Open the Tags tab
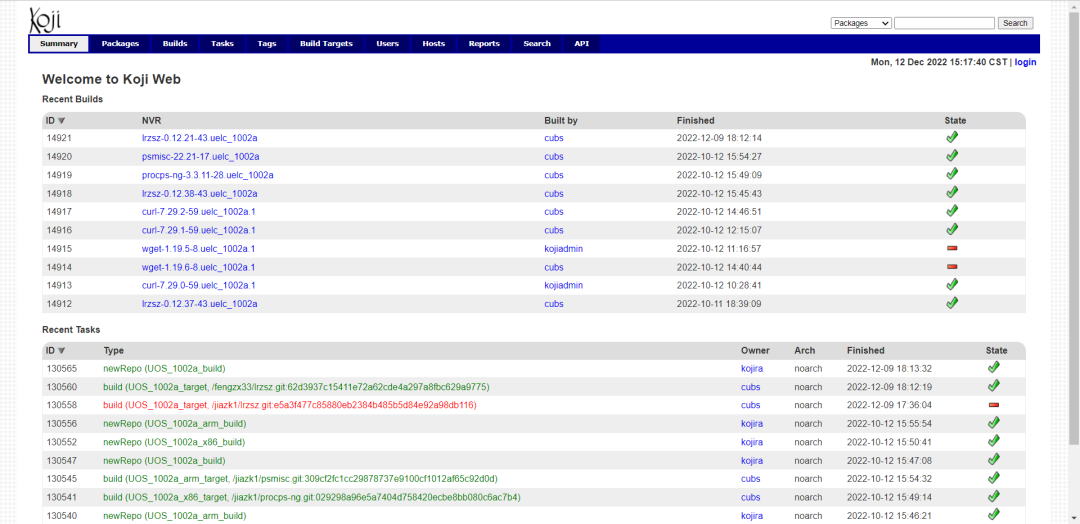The height and width of the screenshot is (524, 1080). point(267,43)
